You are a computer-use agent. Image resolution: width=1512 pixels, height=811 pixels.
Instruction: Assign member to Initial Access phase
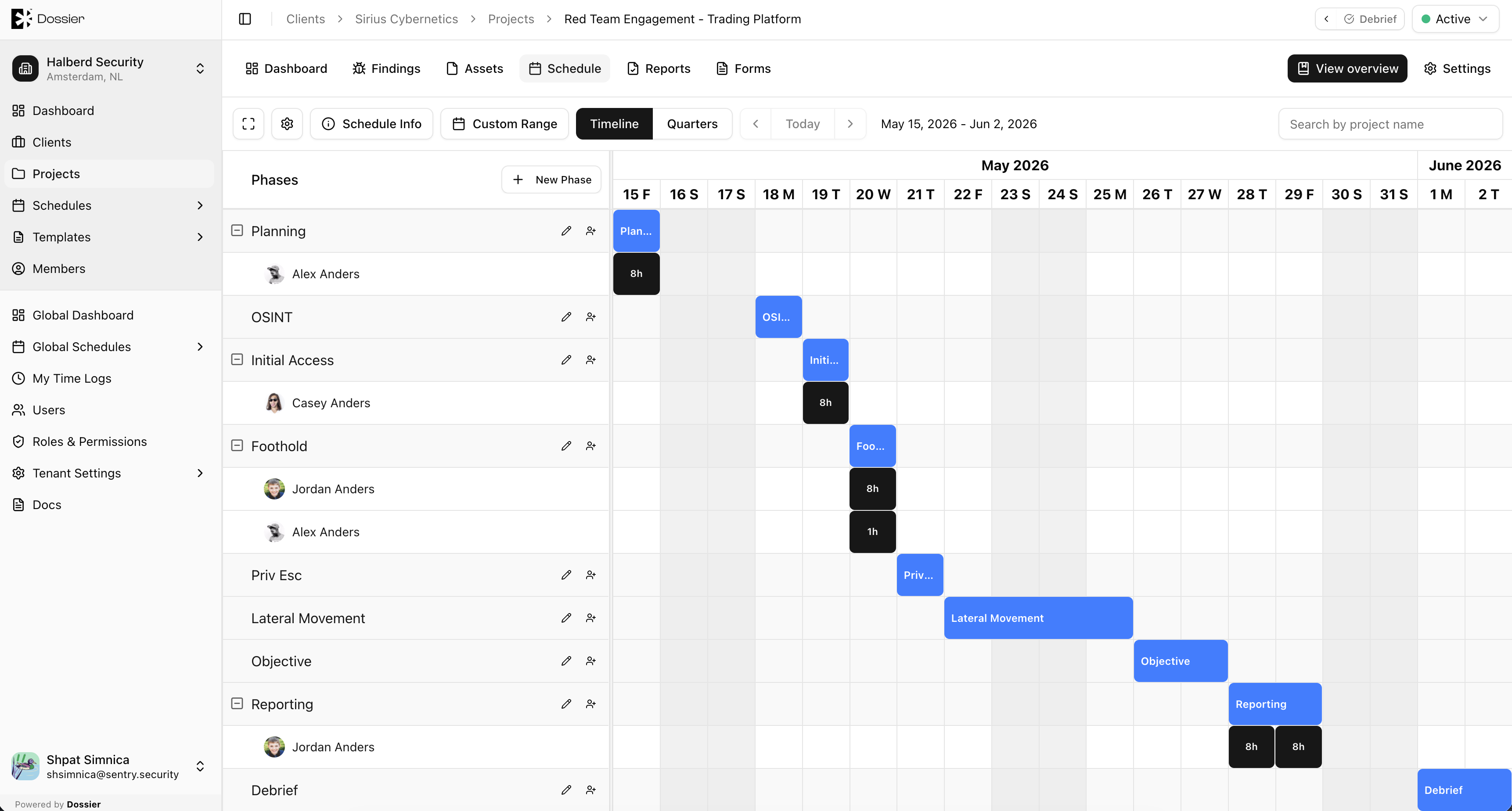[x=590, y=360]
